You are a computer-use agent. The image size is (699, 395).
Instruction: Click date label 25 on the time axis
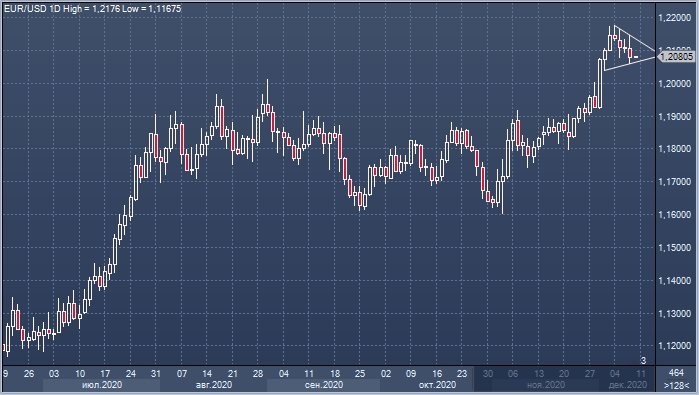click(x=360, y=374)
